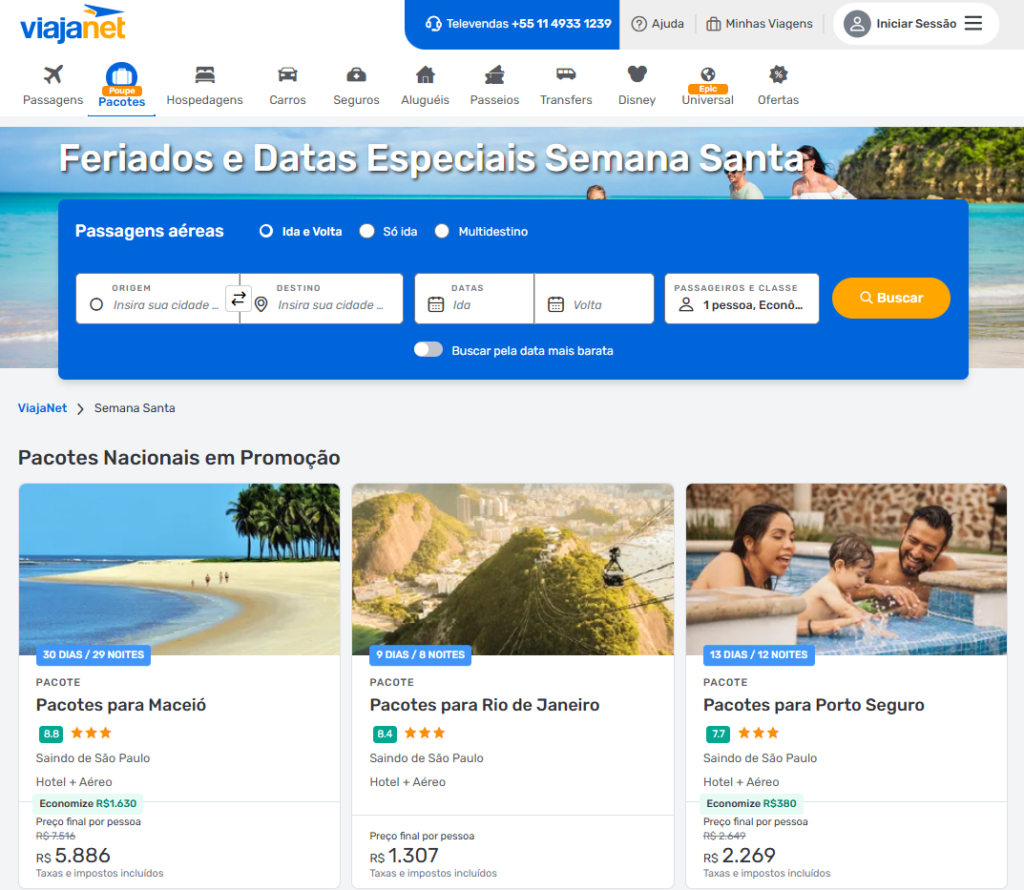The image size is (1024, 890).
Task: Click the ViajaNet breadcrumb link
Action: point(42,408)
